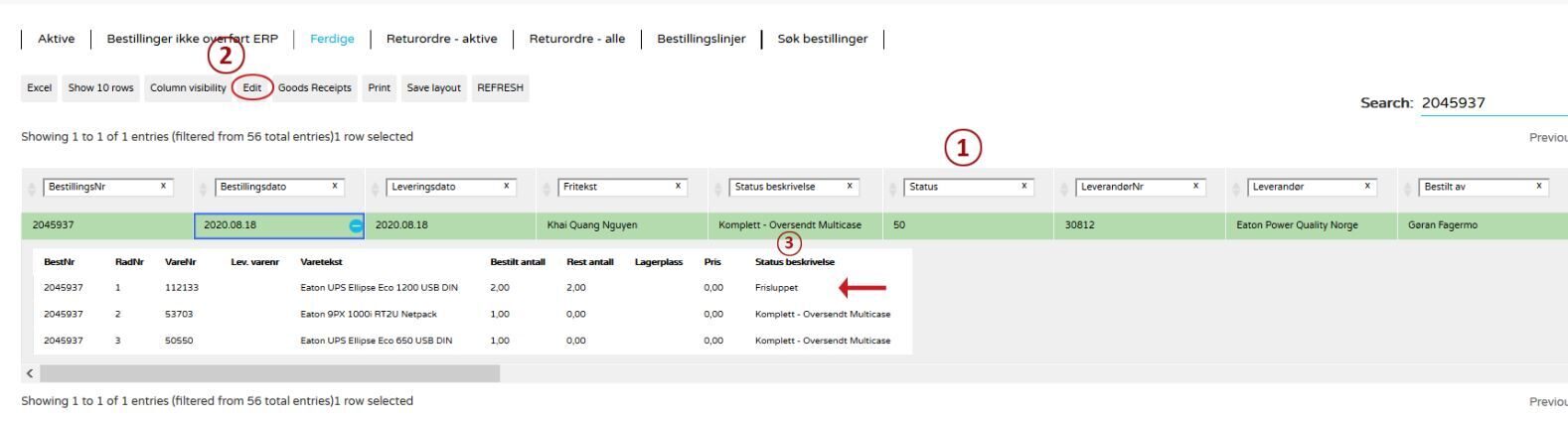Click the LeverandørNr filter input
This screenshot has height=422, width=1568.
click(x=1141, y=187)
